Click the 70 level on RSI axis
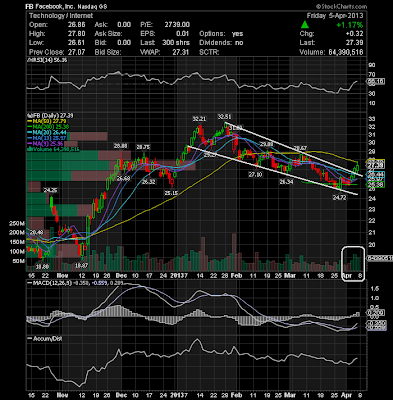Viewport: 393px width, 400px height. [x=372, y=75]
